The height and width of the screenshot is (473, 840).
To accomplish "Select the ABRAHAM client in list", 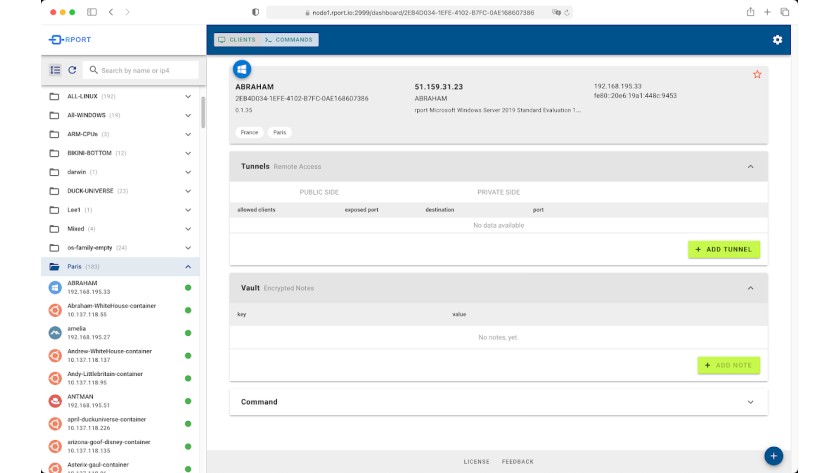I will click(120, 288).
